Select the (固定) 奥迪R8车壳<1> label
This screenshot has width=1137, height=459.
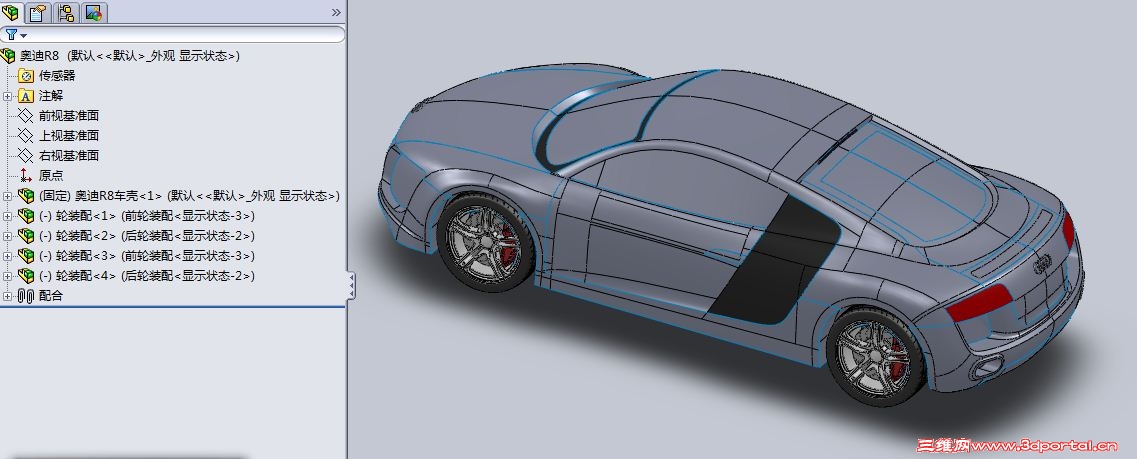189,196
